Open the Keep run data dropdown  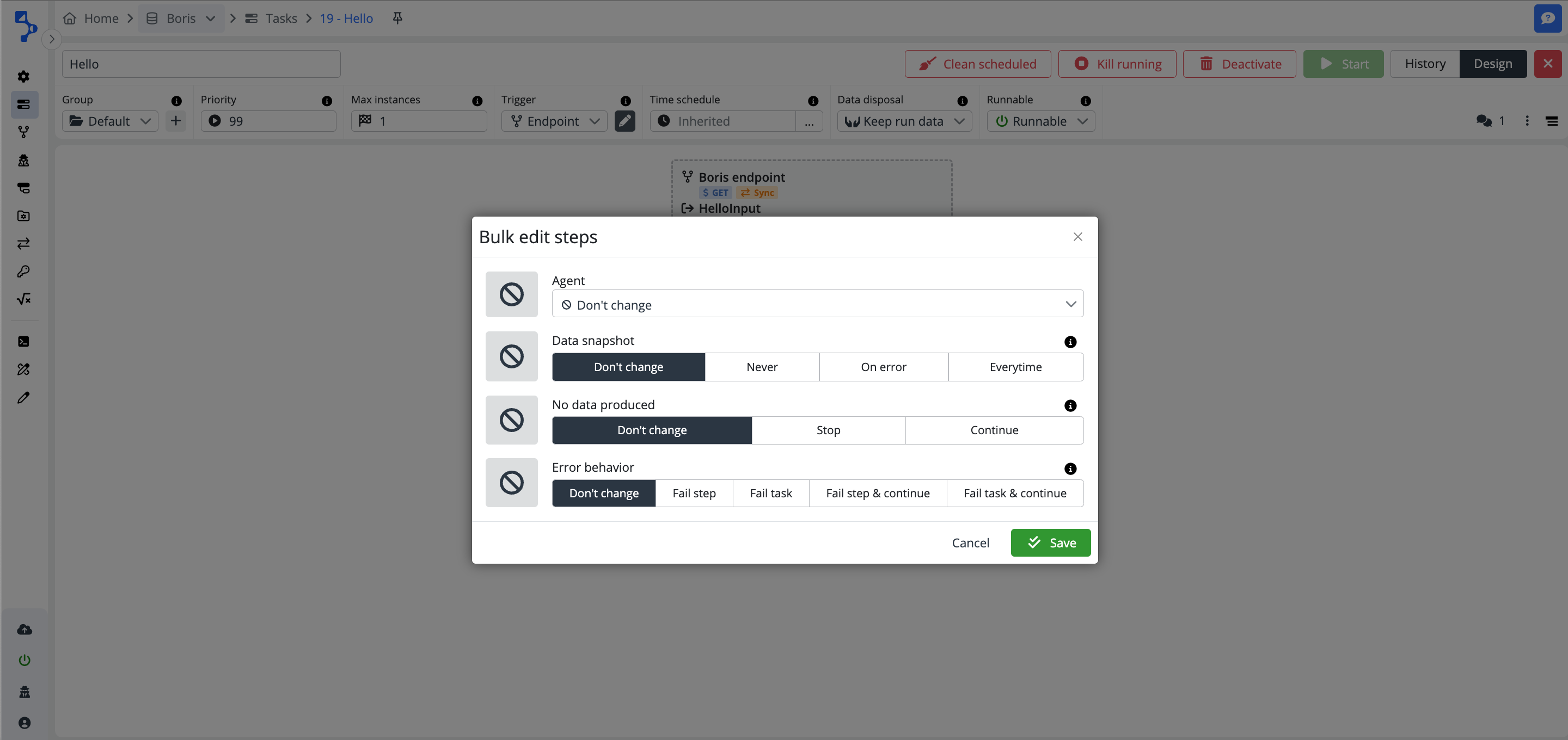click(904, 121)
